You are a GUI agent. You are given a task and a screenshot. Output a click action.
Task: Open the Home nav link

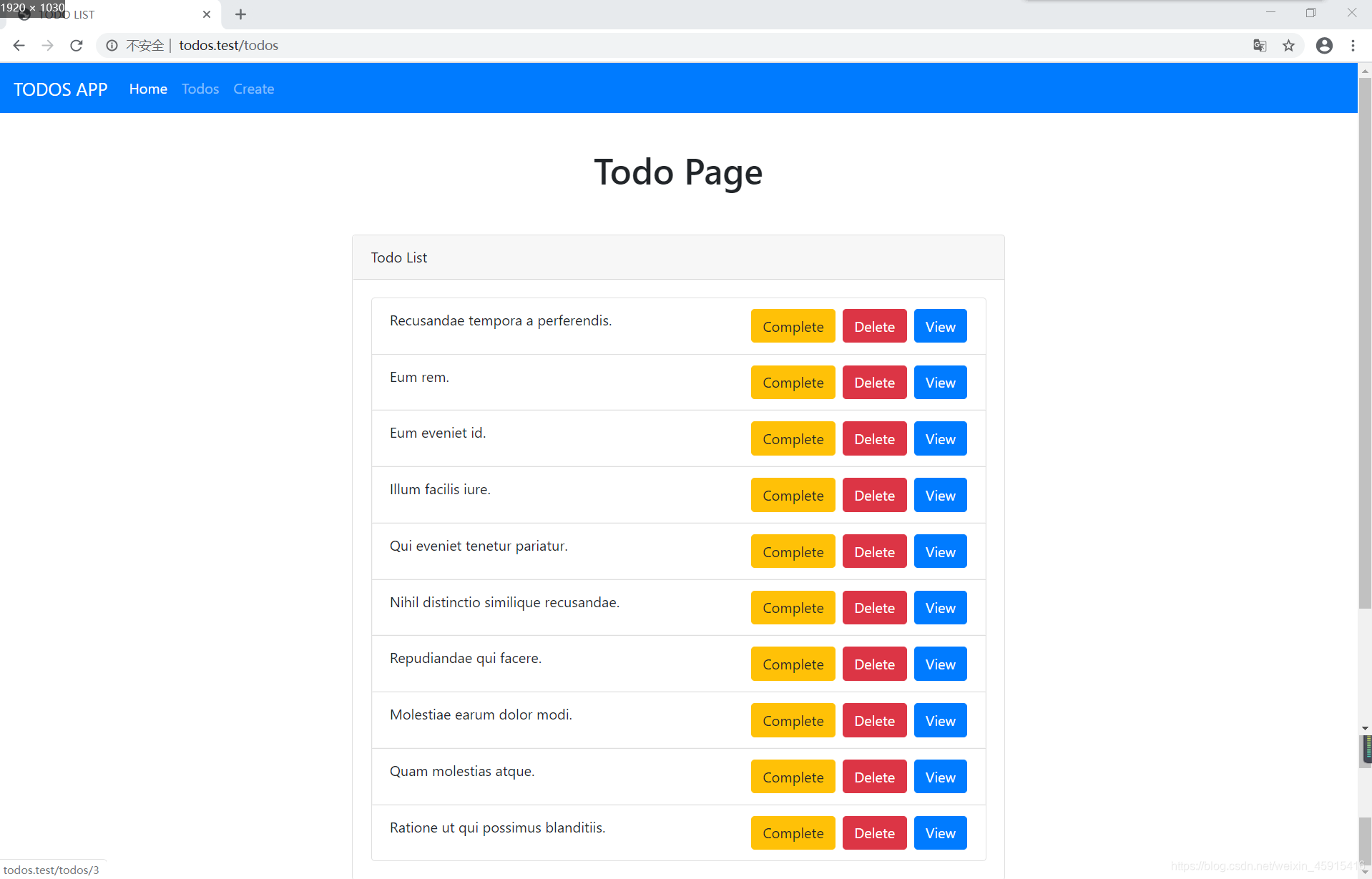tap(148, 89)
